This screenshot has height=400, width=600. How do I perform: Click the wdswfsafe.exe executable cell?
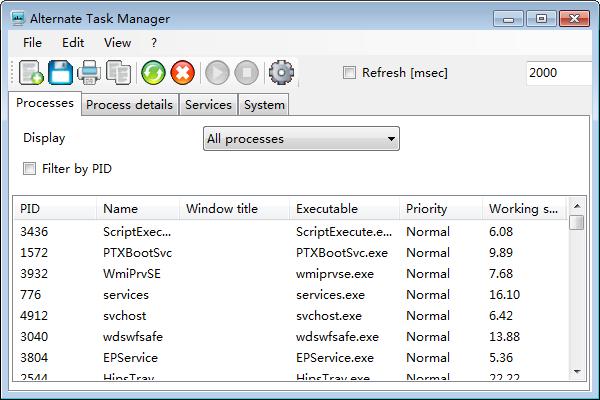pyautogui.click(x=337, y=337)
